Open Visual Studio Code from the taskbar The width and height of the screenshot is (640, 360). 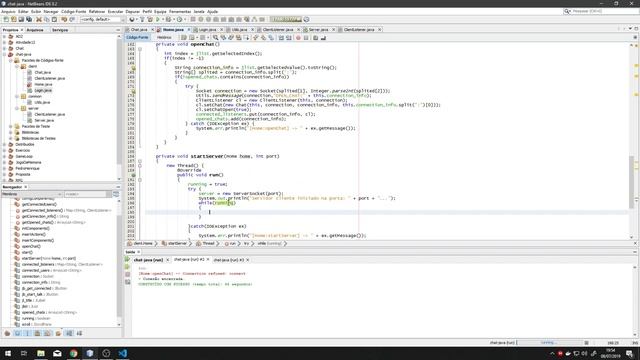122,353
